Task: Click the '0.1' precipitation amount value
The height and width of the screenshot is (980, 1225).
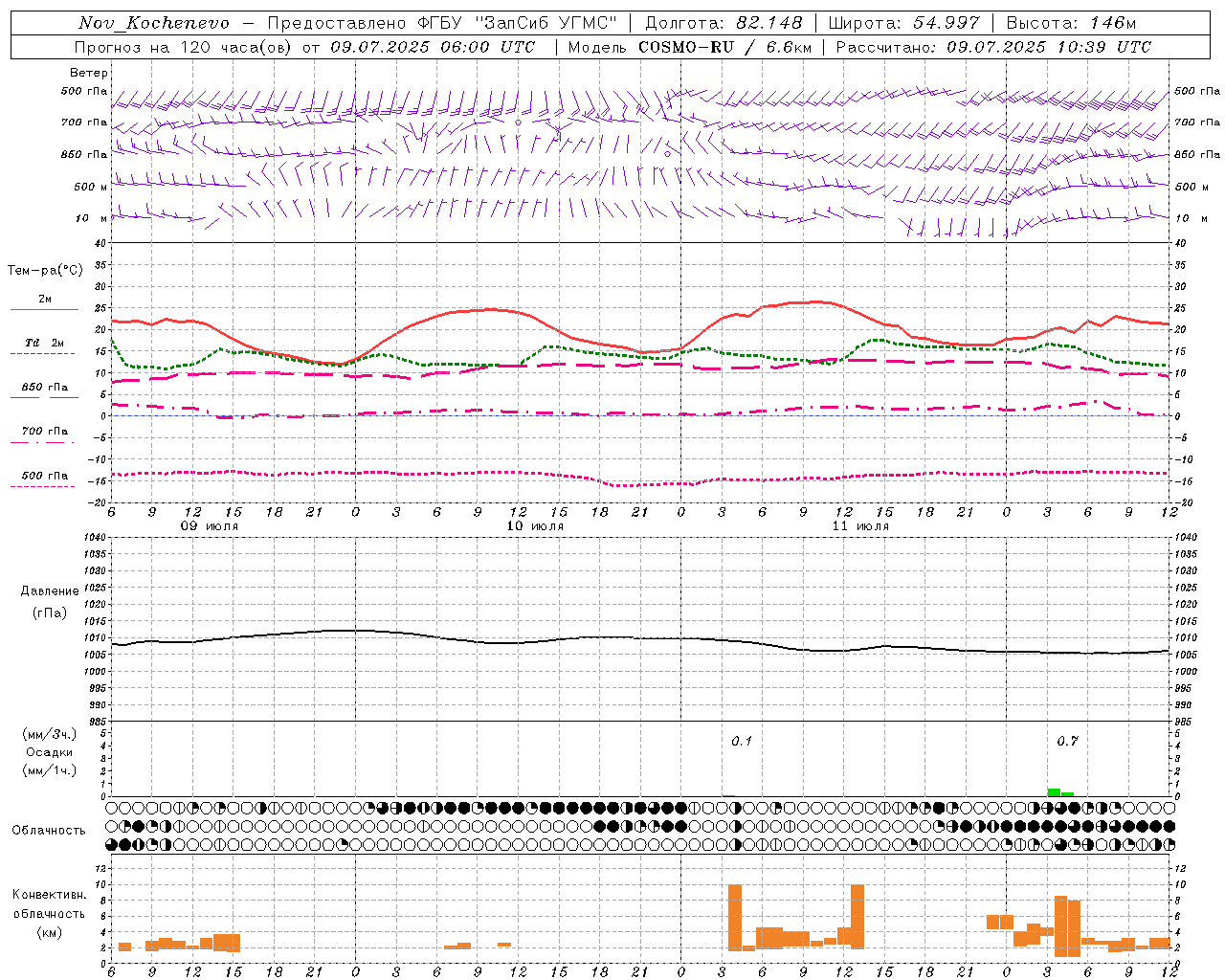Action: (x=742, y=742)
